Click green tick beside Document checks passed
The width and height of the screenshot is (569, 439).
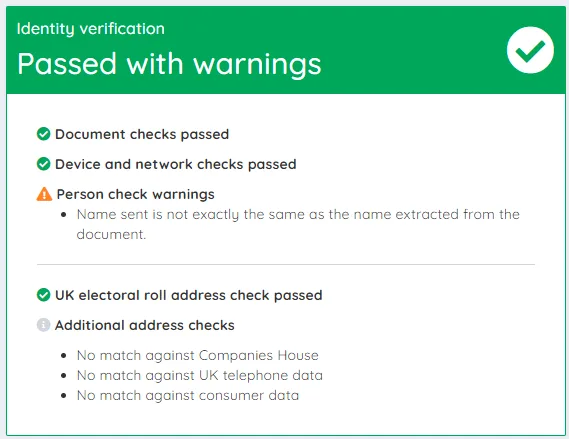pyautogui.click(x=44, y=134)
